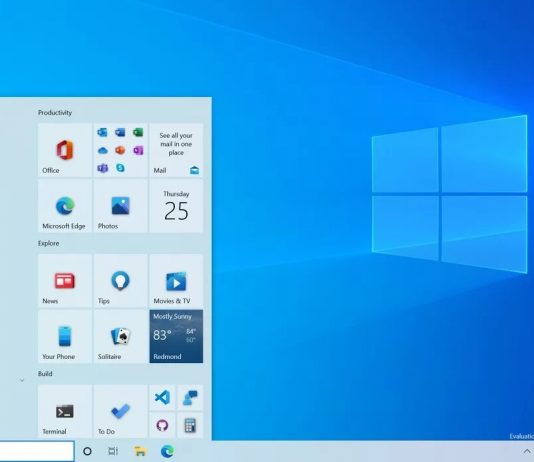
Task: Open the Calendar tile showing Thursday 25
Action: 176,206
